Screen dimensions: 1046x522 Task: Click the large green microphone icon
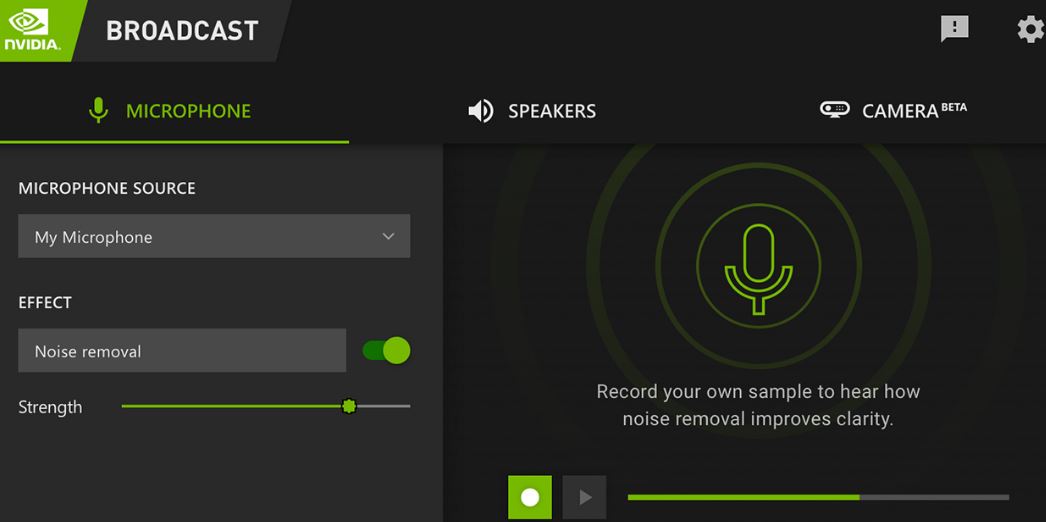[758, 269]
